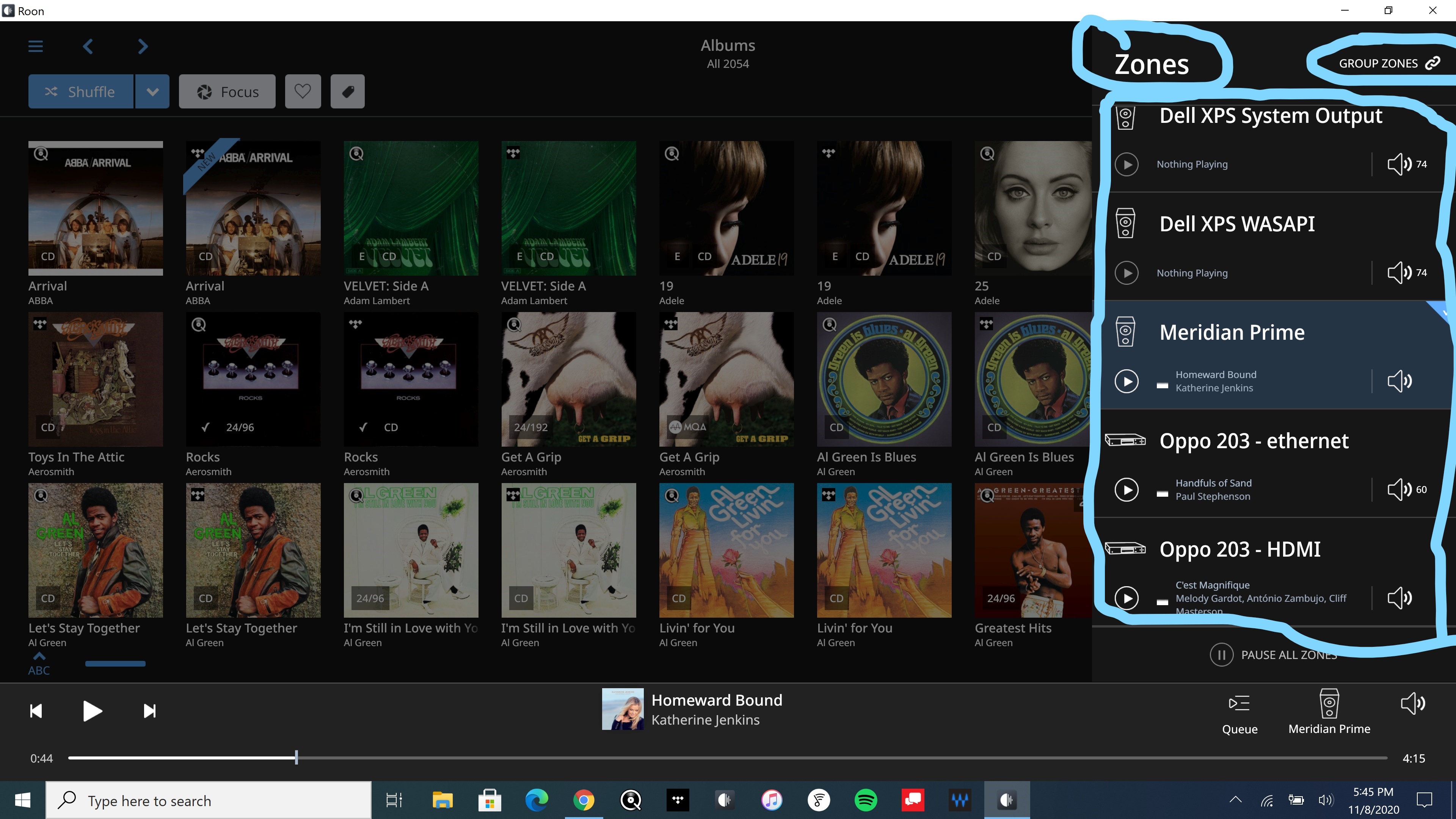The height and width of the screenshot is (819, 1456).
Task: Open Greatest Hits by Al Green
Action: click(1033, 550)
